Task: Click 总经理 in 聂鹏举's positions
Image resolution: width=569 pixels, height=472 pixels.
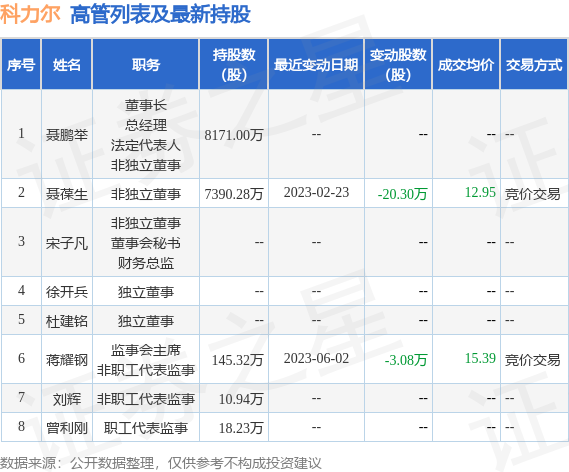Action: click(146, 126)
